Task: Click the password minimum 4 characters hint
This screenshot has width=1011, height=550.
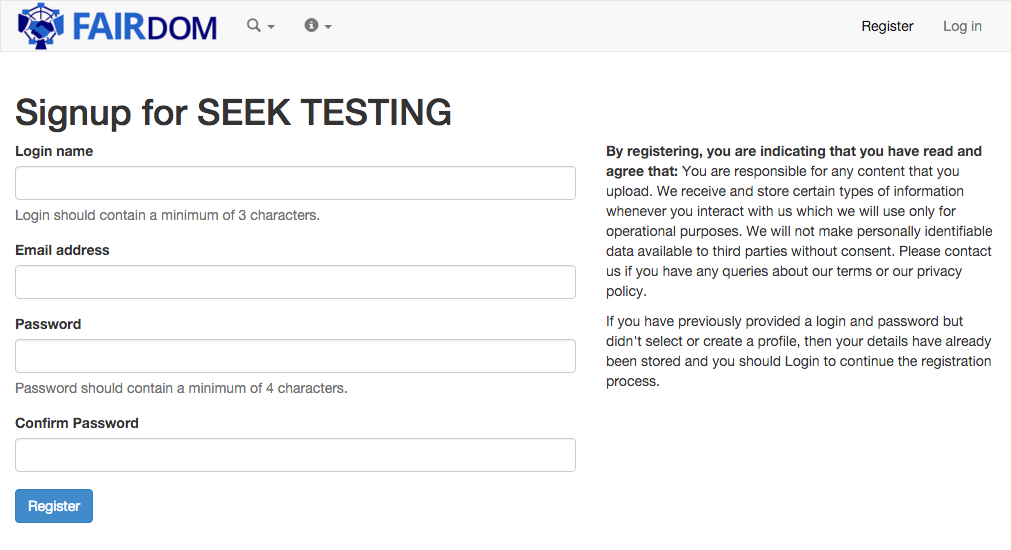Action: (181, 388)
